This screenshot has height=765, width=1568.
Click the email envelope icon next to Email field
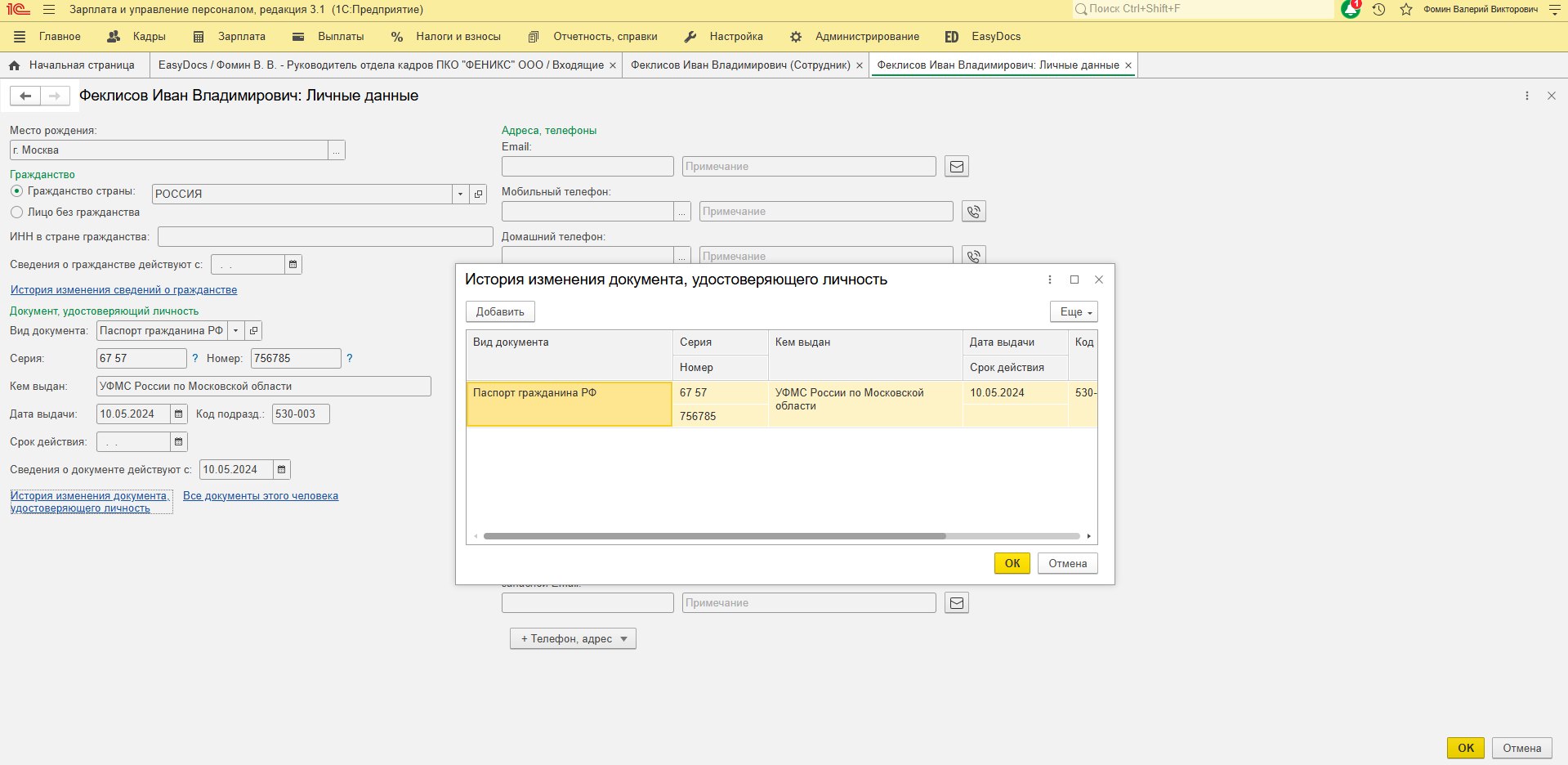pyautogui.click(x=956, y=167)
